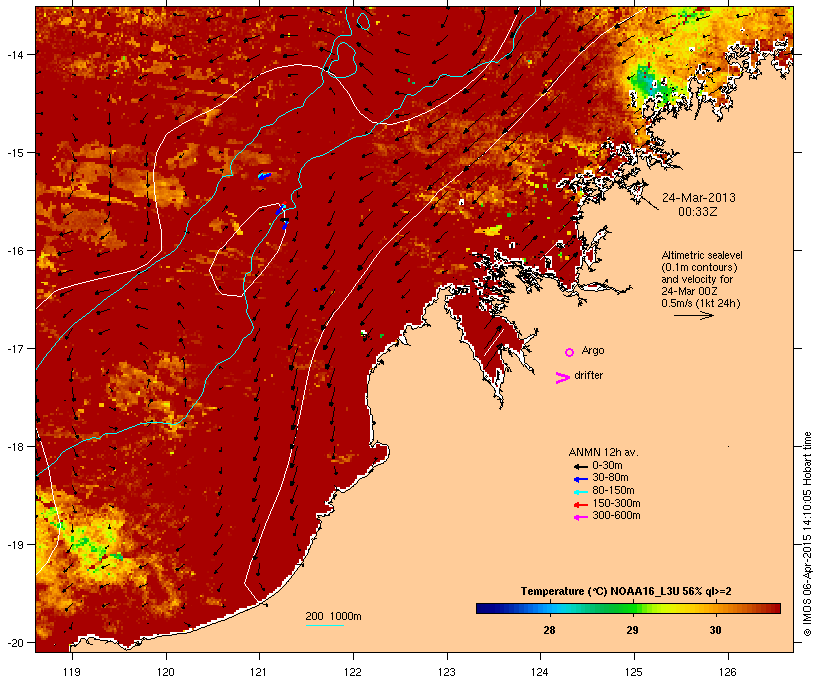820x680 pixels.
Task: Click the longitude label 126
Action: pos(728,672)
